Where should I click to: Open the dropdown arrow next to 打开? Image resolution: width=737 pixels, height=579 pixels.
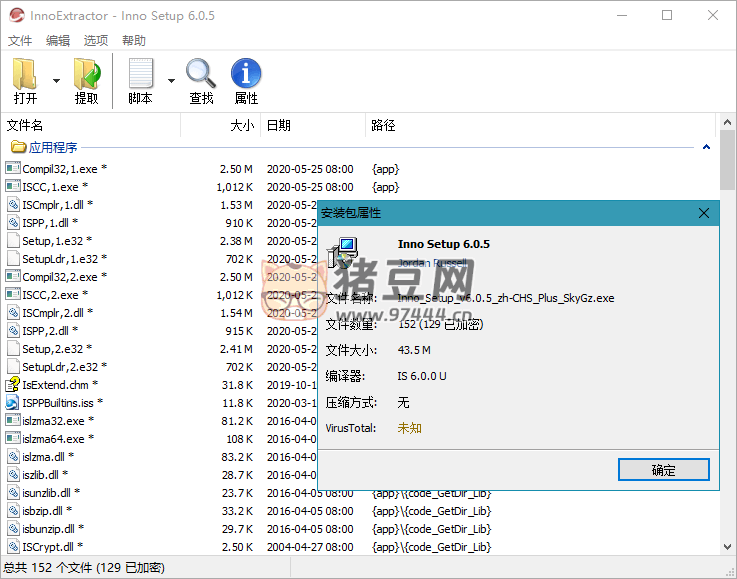(56, 81)
